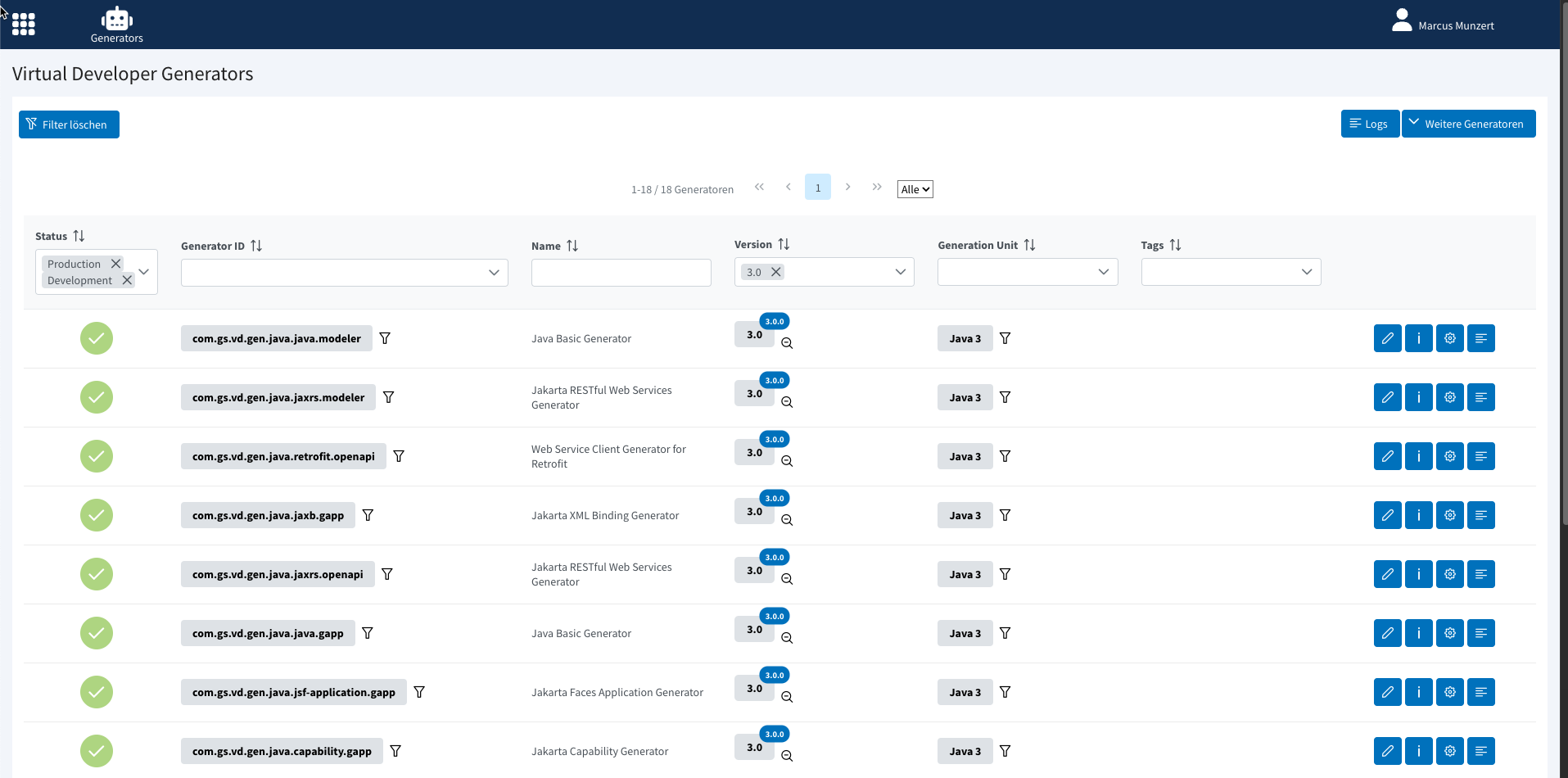Go to the previous page of generators

click(788, 187)
